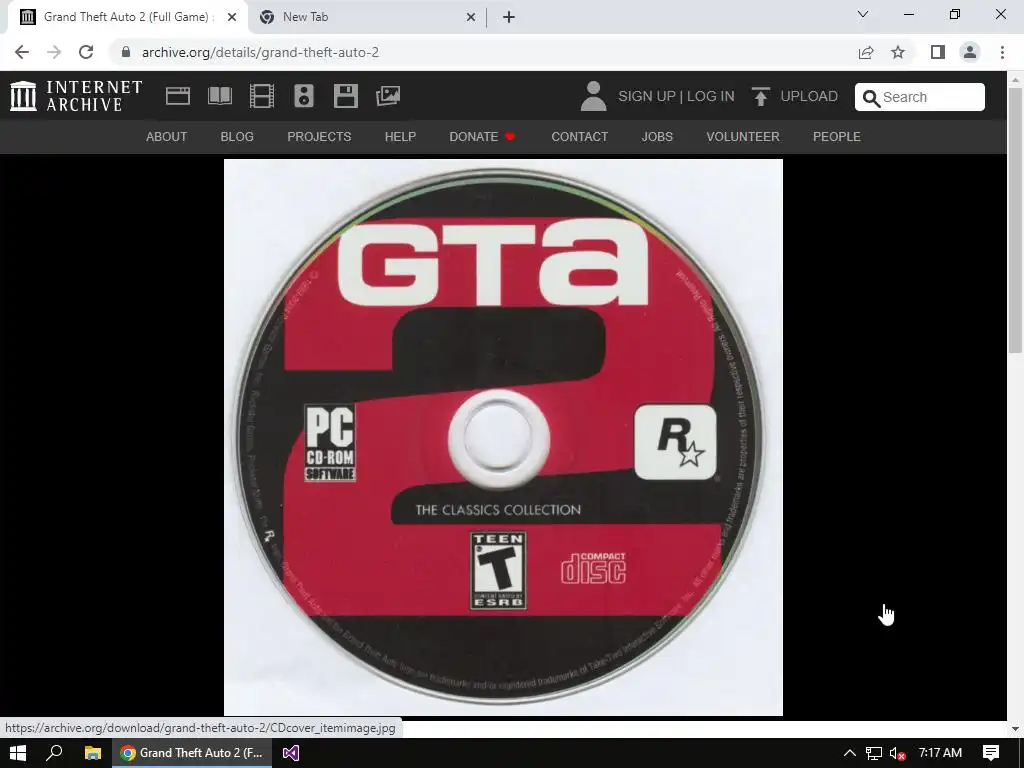1024x768 pixels.
Task: Open the VOLUNTEER link
Action: coord(743,136)
